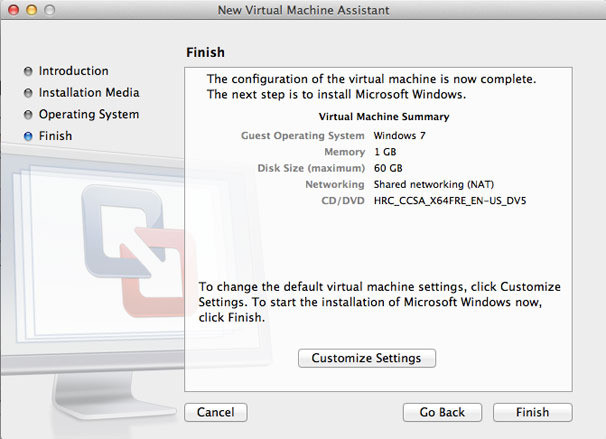Click the Finish button to start installation
The height and width of the screenshot is (439, 606).
[532, 412]
